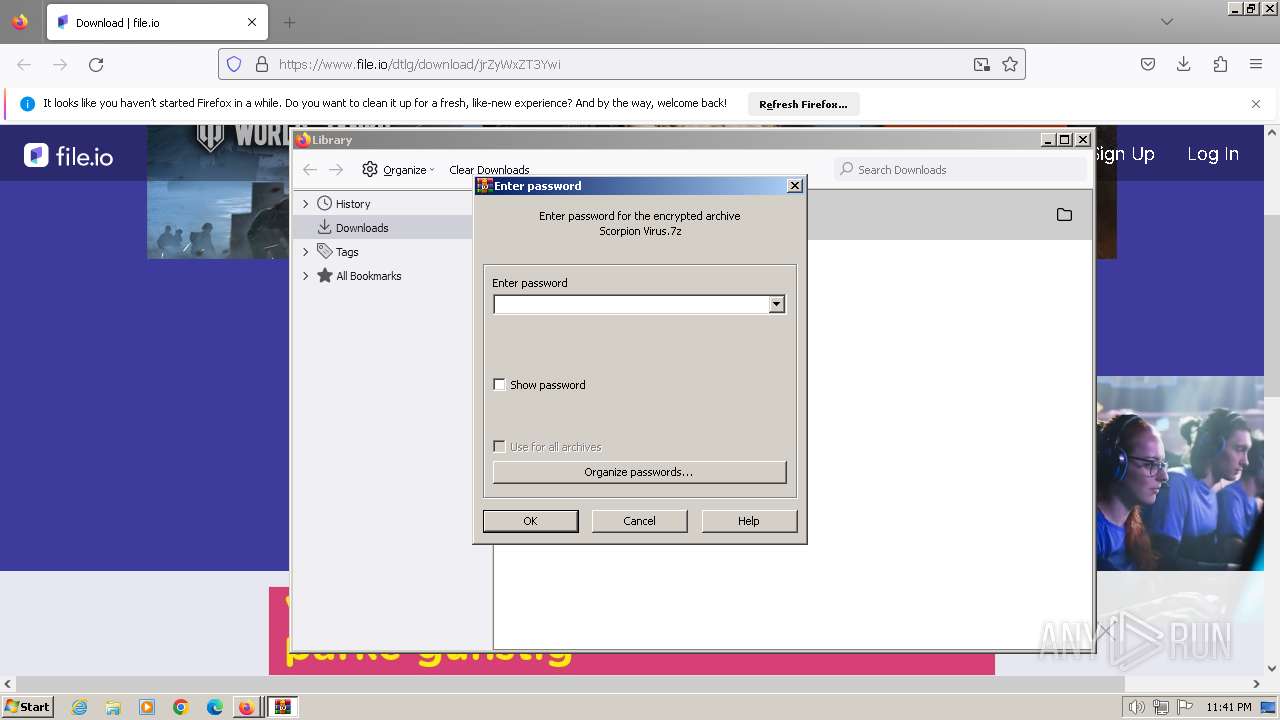Viewport: 1280px width, 720px height.
Task: Maximize the Library window
Action: click(x=1065, y=140)
